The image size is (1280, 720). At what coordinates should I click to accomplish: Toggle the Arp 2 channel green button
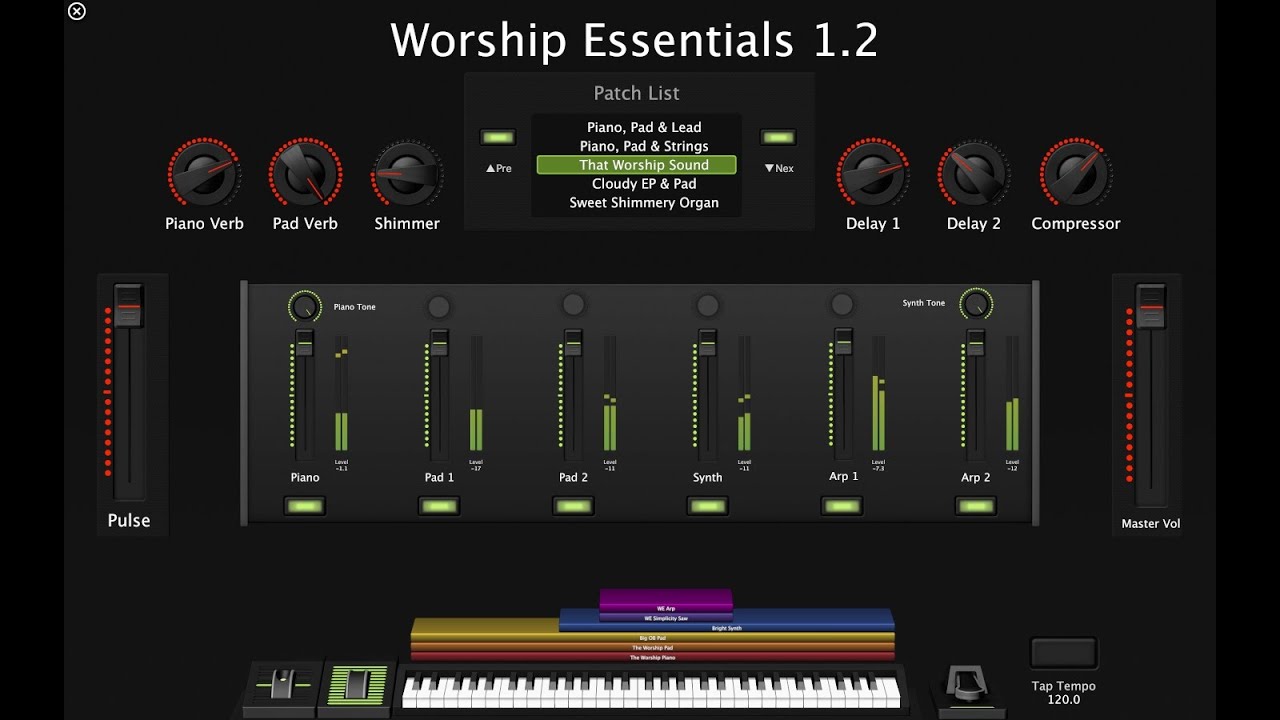click(x=976, y=506)
